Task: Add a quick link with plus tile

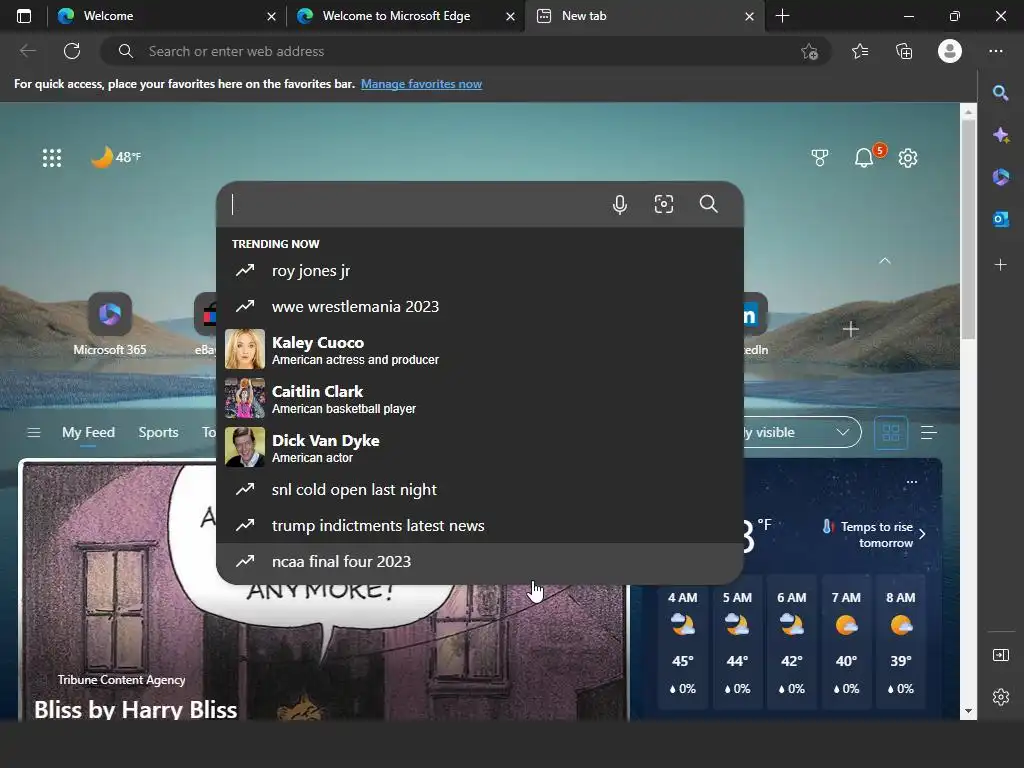Action: tap(850, 329)
